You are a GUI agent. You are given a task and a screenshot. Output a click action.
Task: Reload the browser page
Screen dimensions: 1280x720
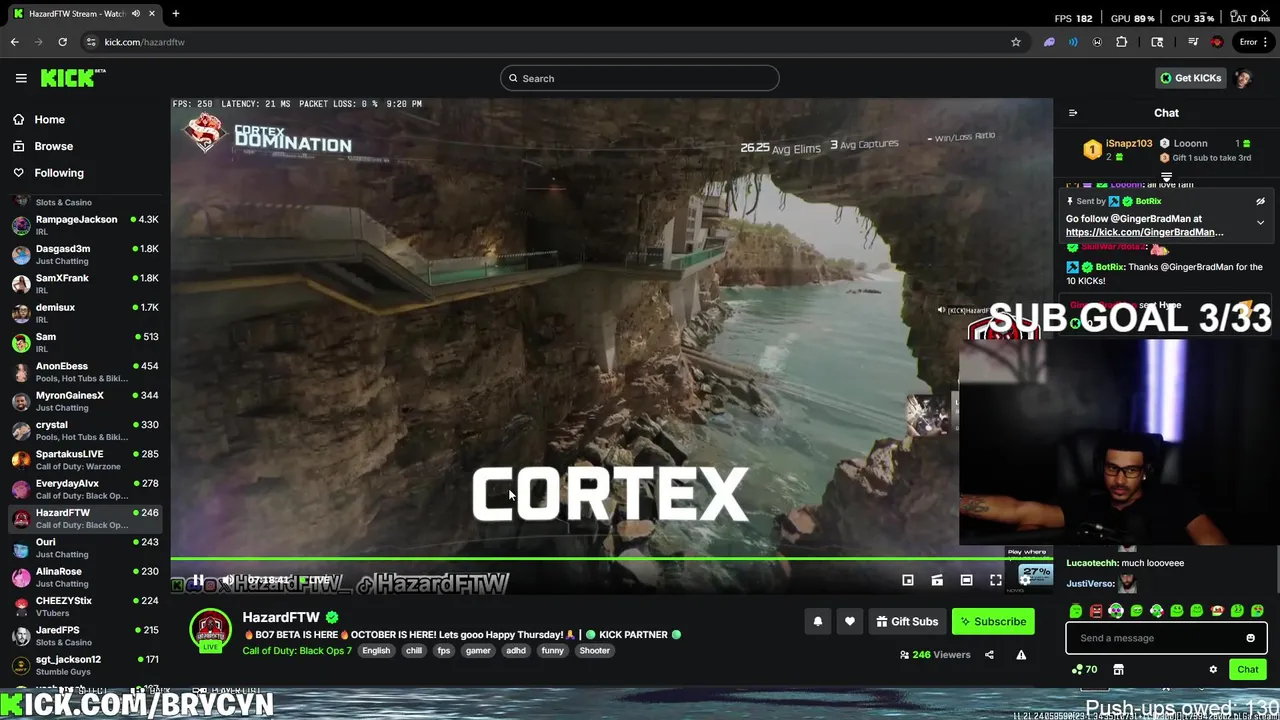pos(62,42)
